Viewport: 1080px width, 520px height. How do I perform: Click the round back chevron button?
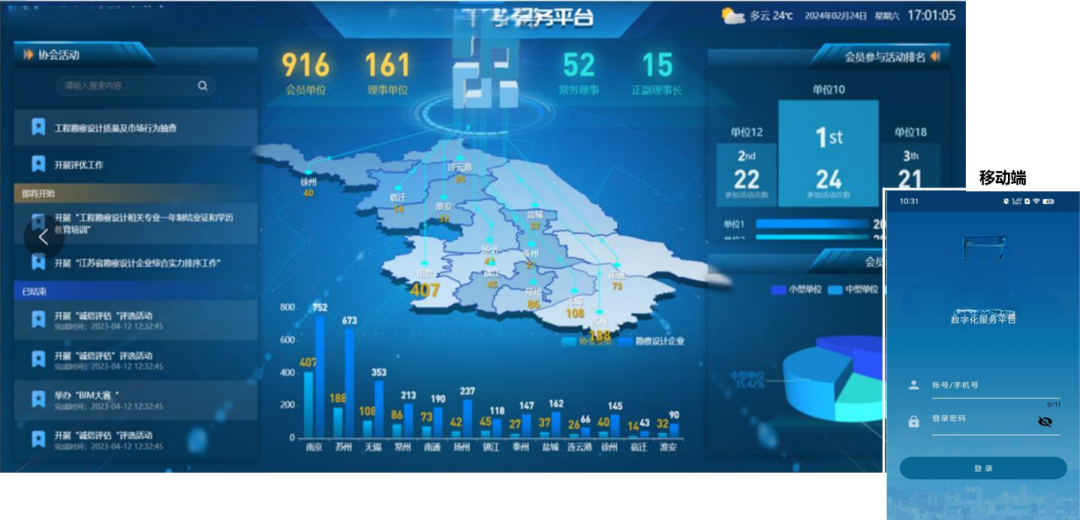pyautogui.click(x=44, y=238)
